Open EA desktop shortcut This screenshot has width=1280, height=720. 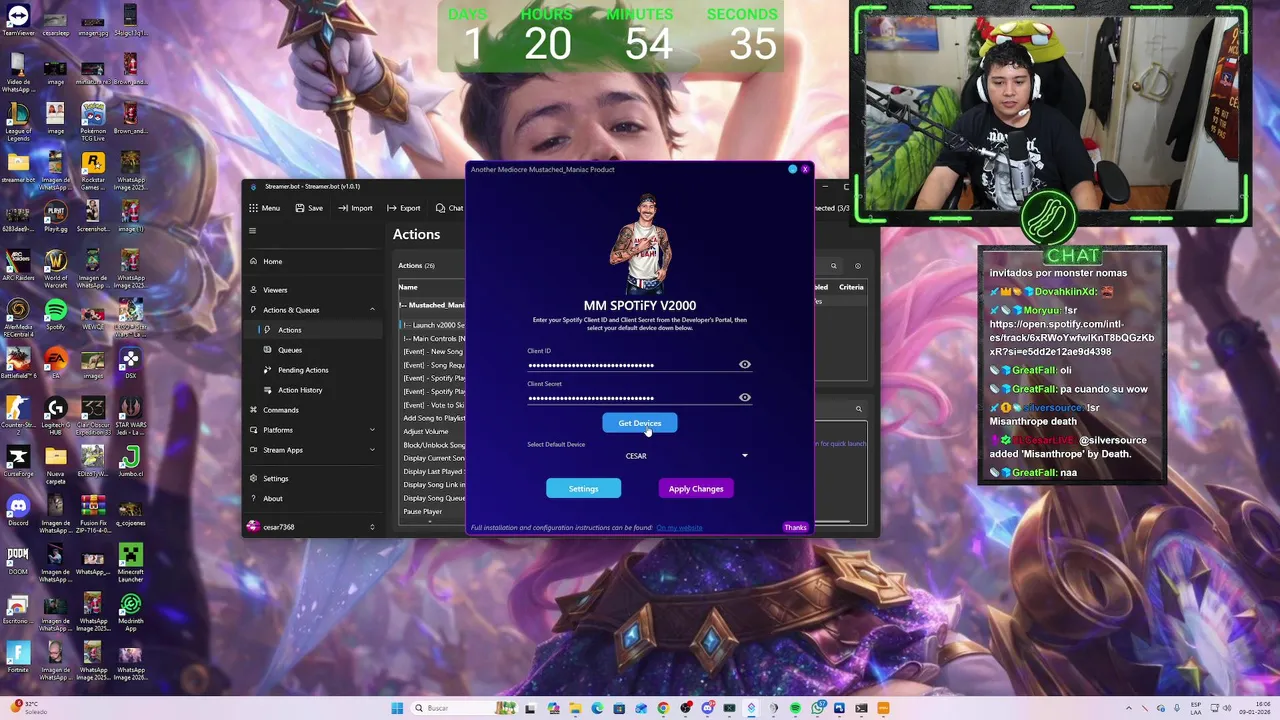click(55, 362)
